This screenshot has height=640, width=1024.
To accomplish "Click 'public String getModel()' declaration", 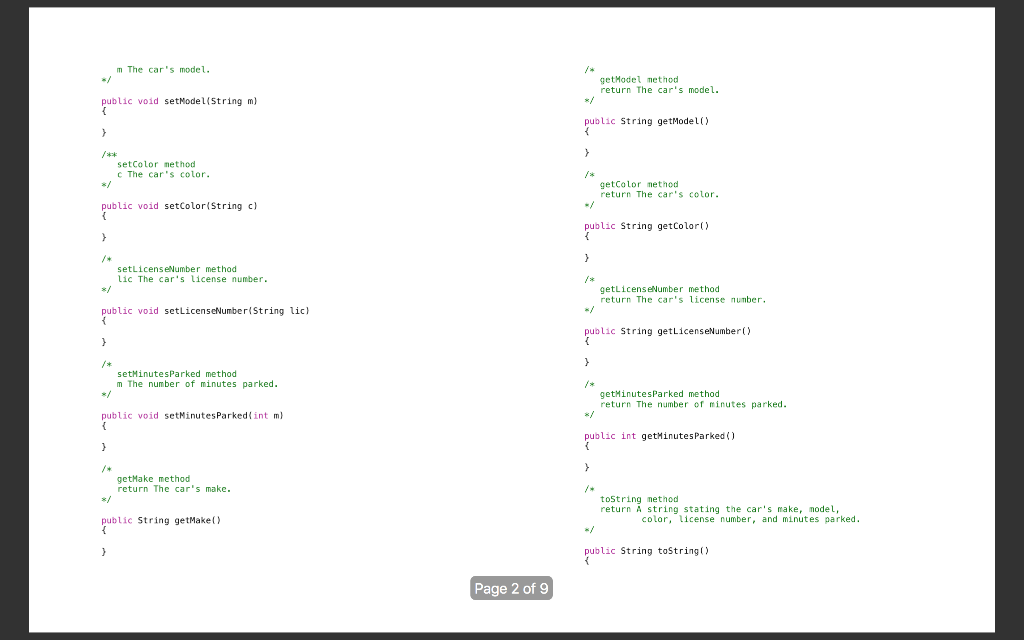I will pyautogui.click(x=647, y=121).
